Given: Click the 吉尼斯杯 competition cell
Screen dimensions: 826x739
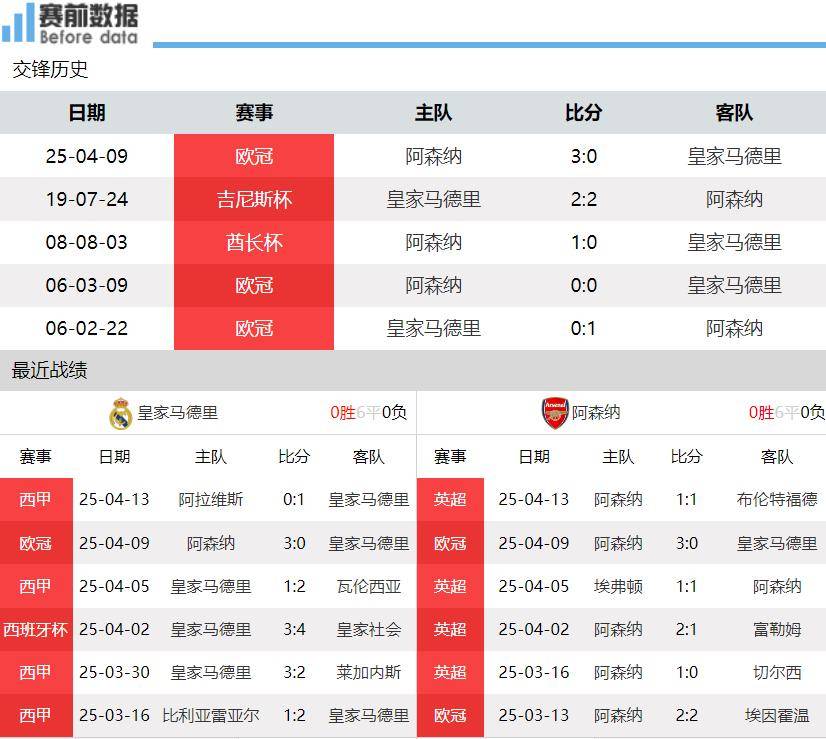Looking at the screenshot, I should click(254, 199).
